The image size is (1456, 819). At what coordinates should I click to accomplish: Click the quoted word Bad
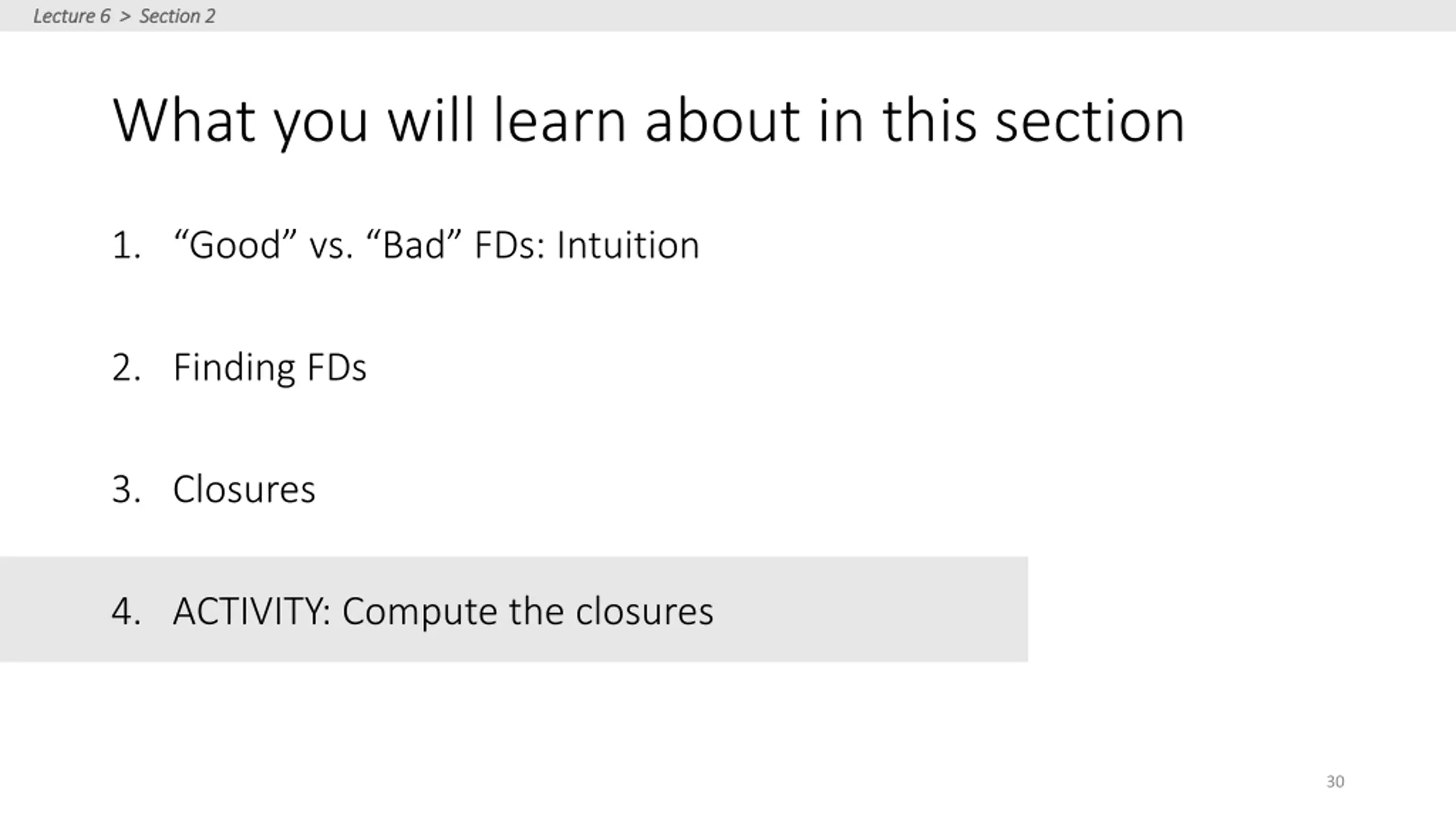413,245
